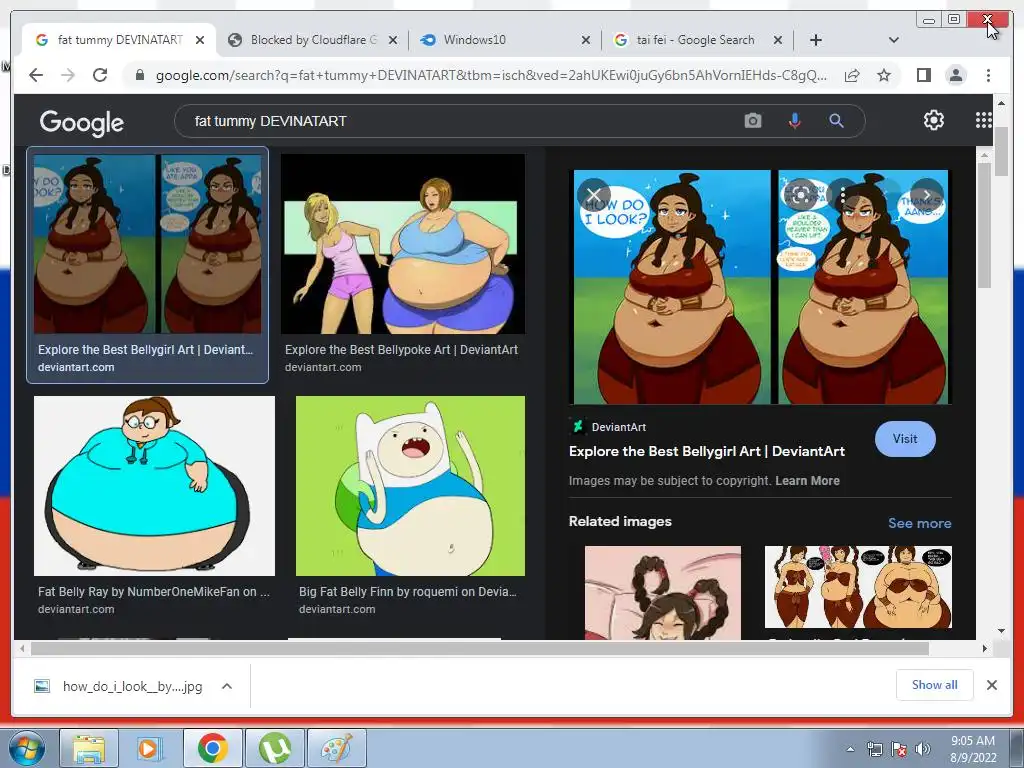Visit the DeviantArt source page
The image size is (1024, 768).
pyautogui.click(x=904, y=439)
